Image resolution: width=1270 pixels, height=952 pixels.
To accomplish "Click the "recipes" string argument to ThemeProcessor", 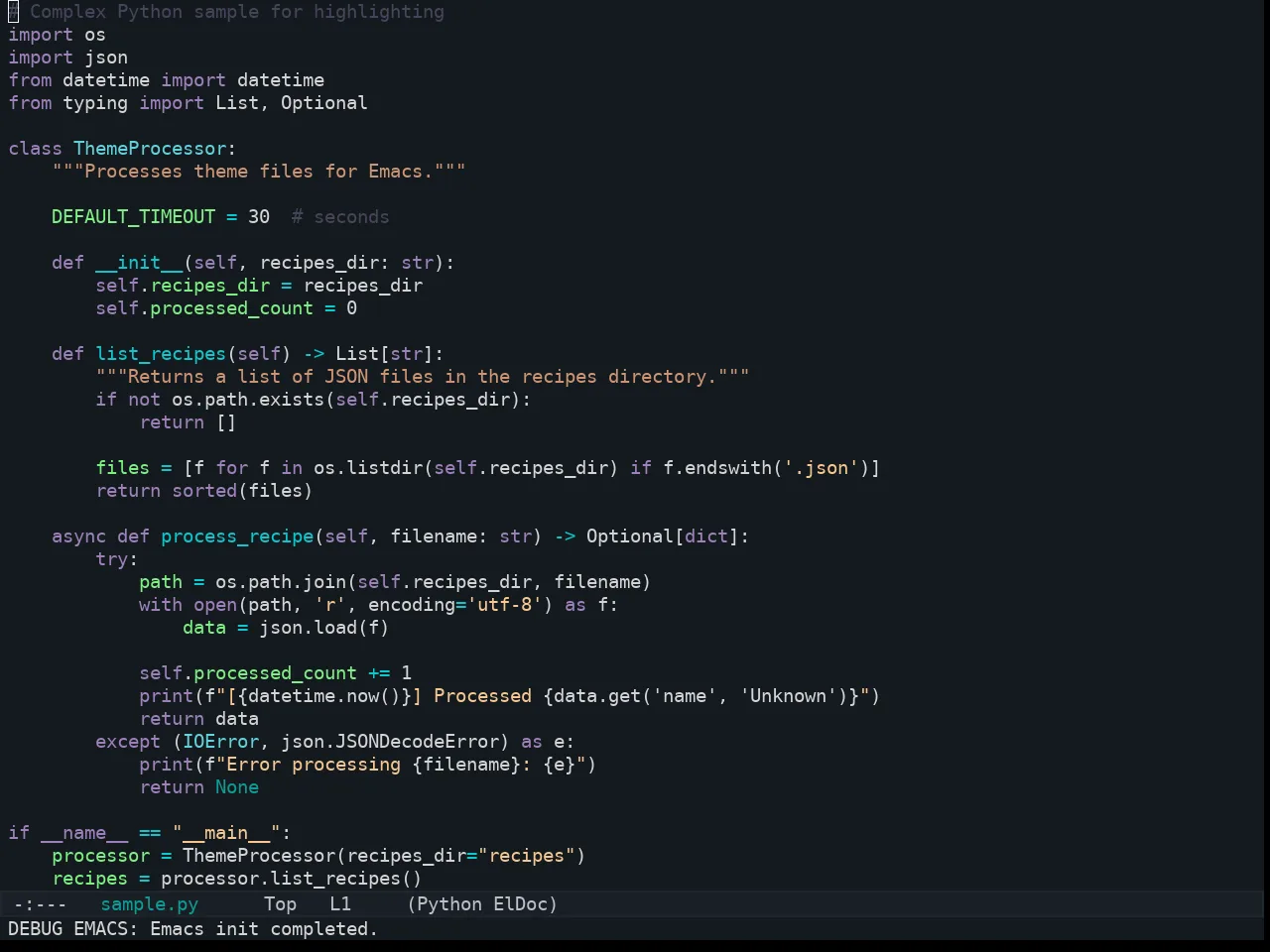I will click(526, 856).
